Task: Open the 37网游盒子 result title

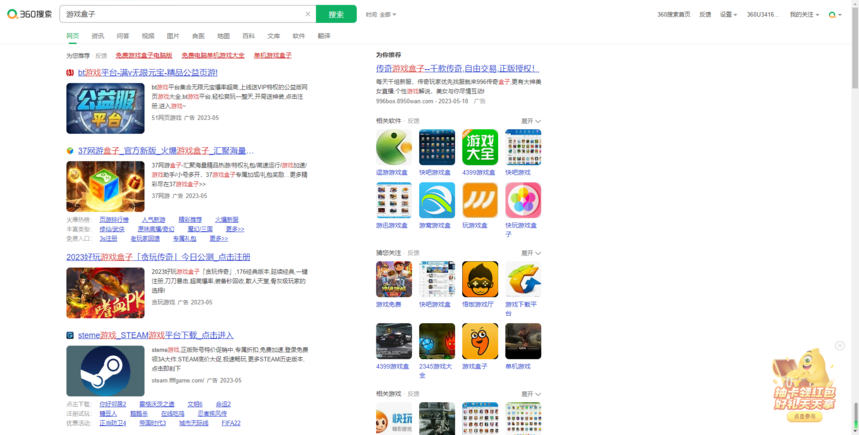Action: 165,151
